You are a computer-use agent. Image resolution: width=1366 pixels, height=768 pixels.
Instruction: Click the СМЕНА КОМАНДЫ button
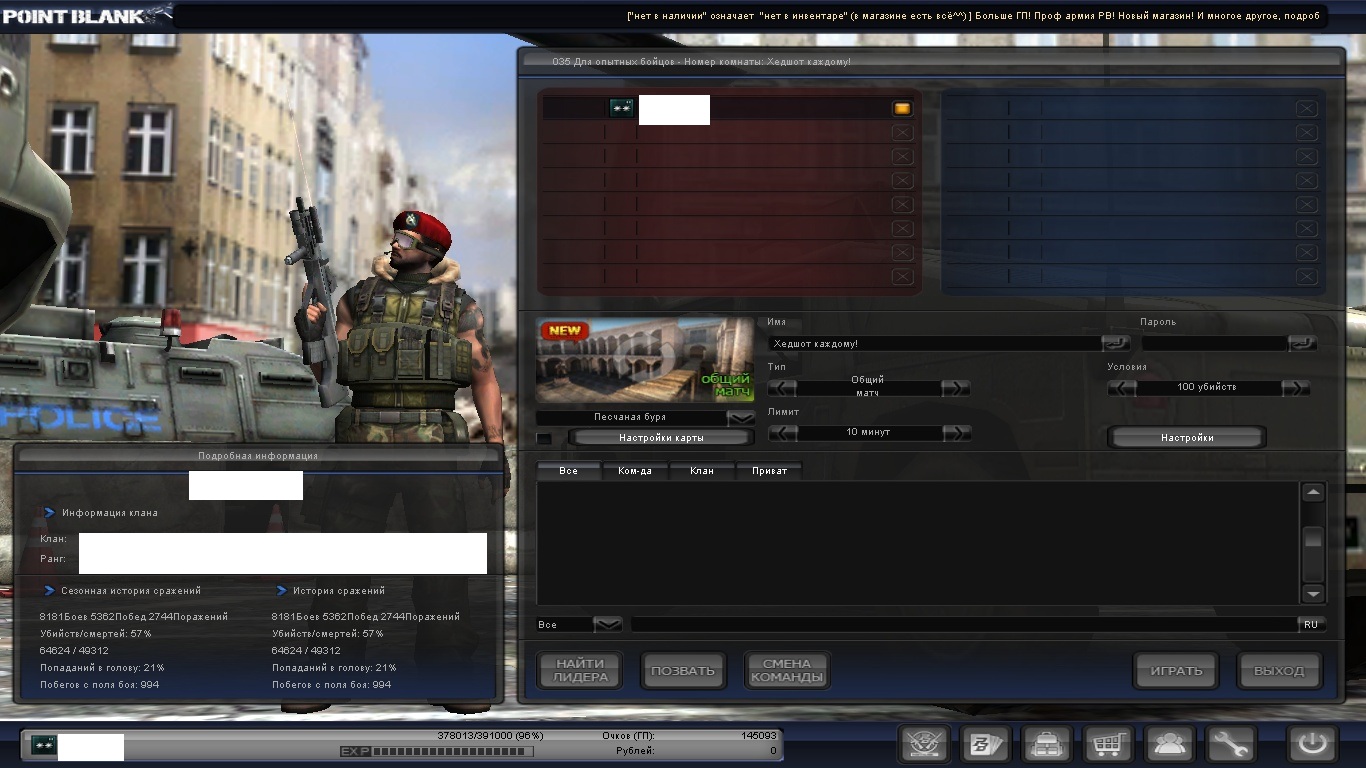point(787,671)
